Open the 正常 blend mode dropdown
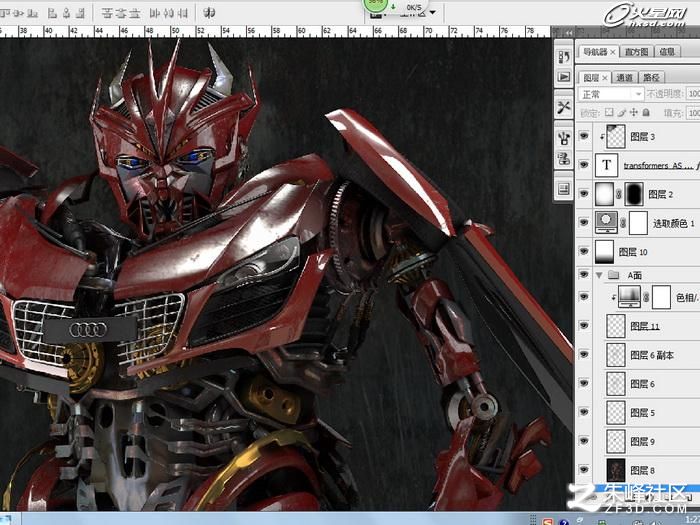The width and height of the screenshot is (700, 525). [611, 94]
